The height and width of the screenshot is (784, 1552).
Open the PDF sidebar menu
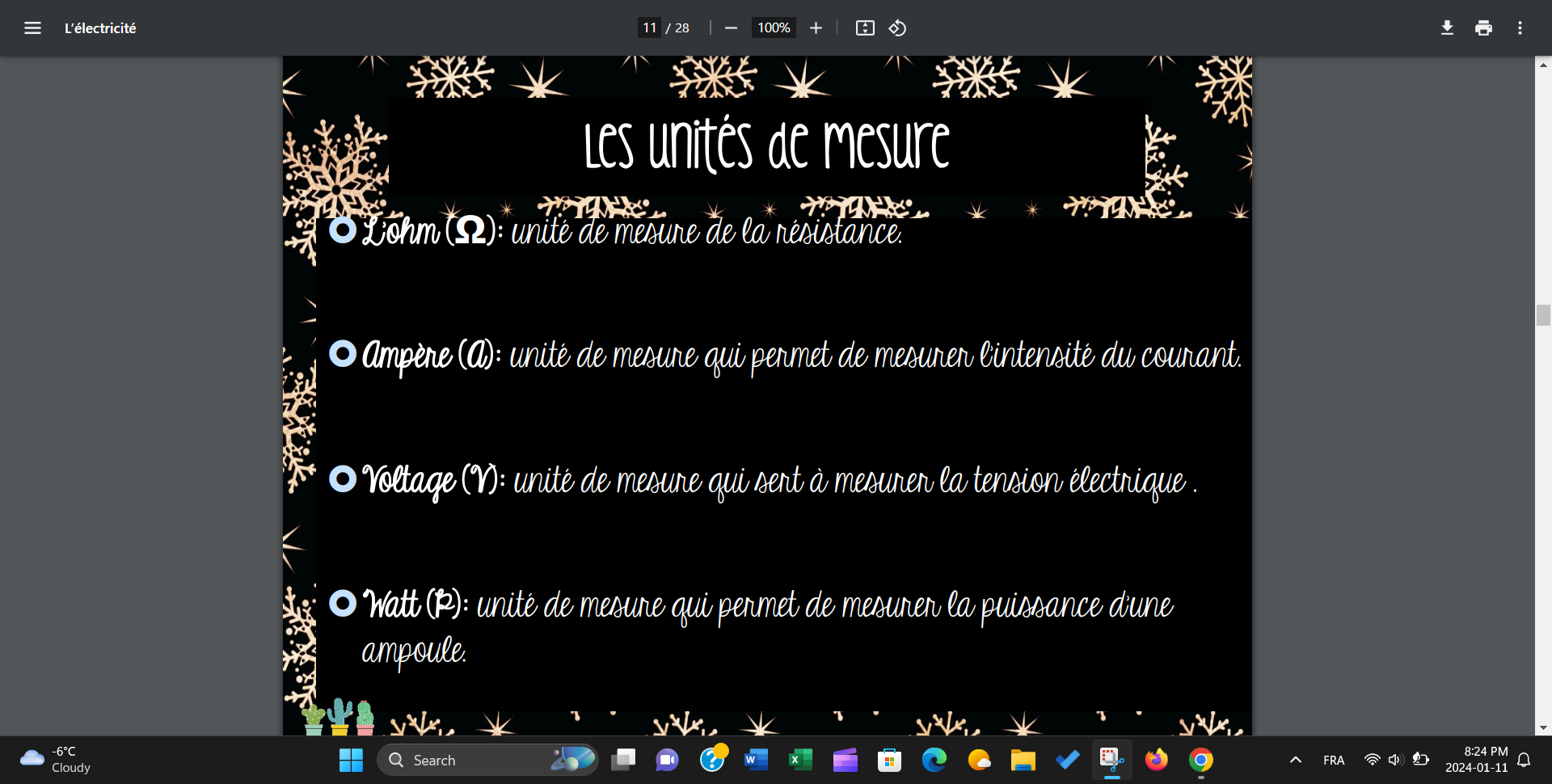(32, 28)
